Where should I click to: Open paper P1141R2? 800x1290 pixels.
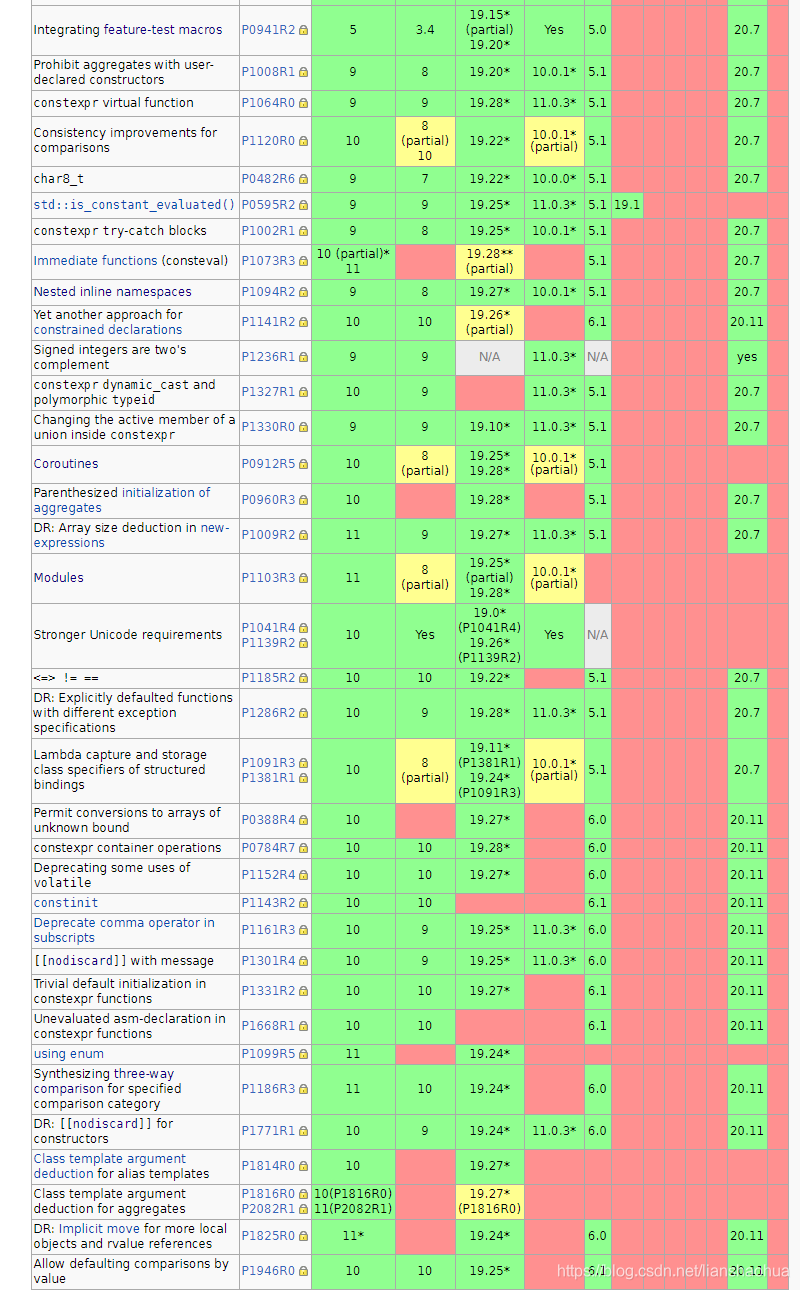[268, 322]
